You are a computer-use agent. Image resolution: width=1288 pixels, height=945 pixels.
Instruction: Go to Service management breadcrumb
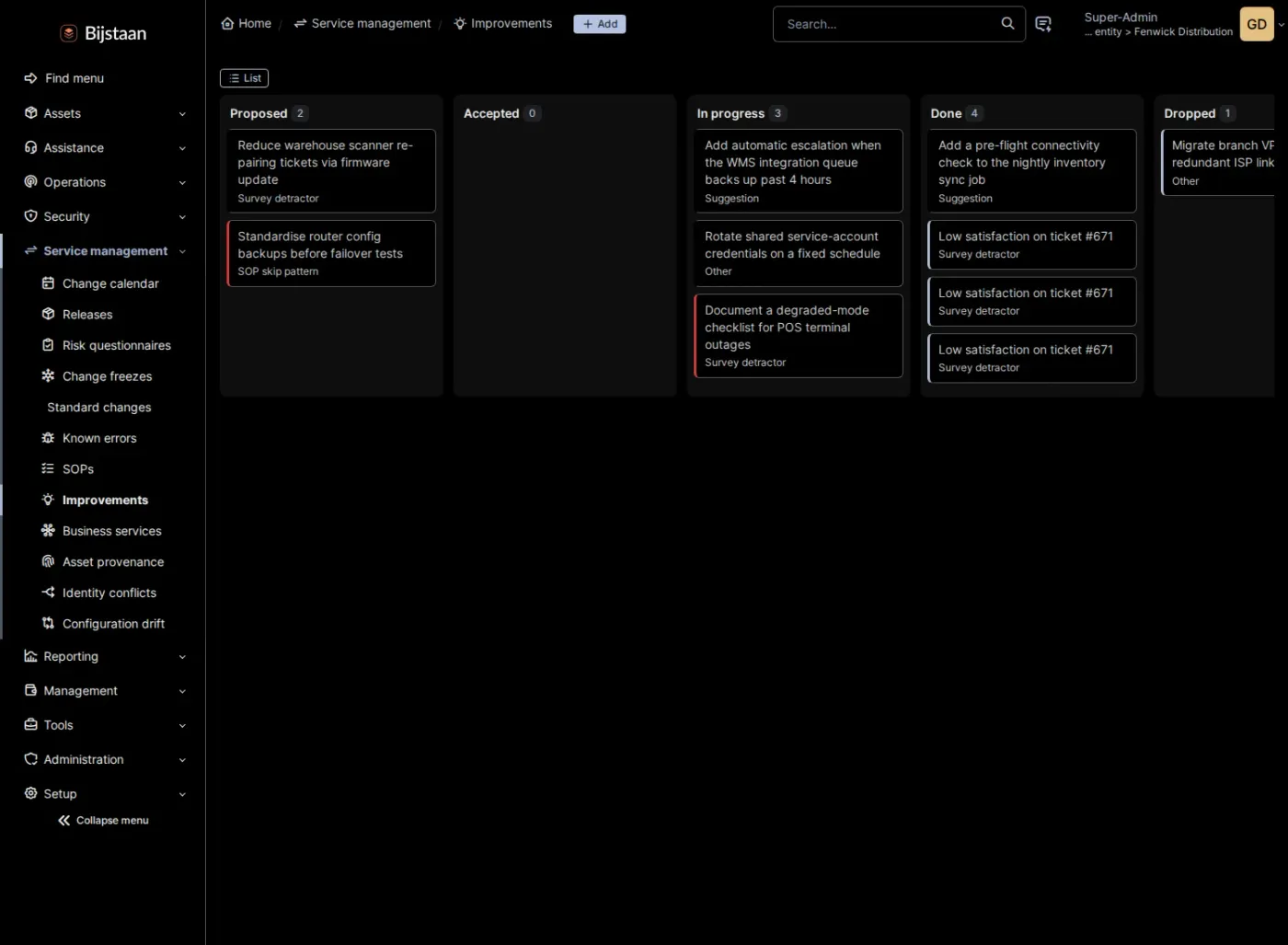pyautogui.click(x=362, y=23)
